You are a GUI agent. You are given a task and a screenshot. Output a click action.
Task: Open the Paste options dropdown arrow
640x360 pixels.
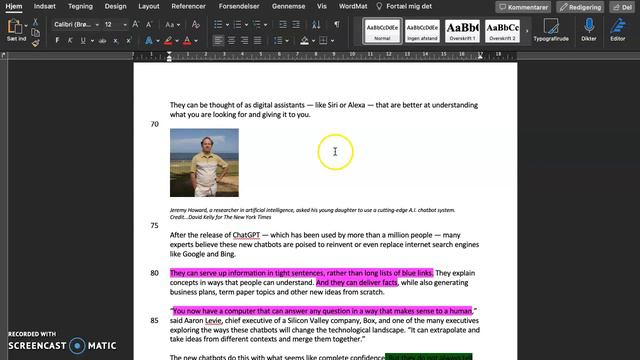click(x=26, y=25)
